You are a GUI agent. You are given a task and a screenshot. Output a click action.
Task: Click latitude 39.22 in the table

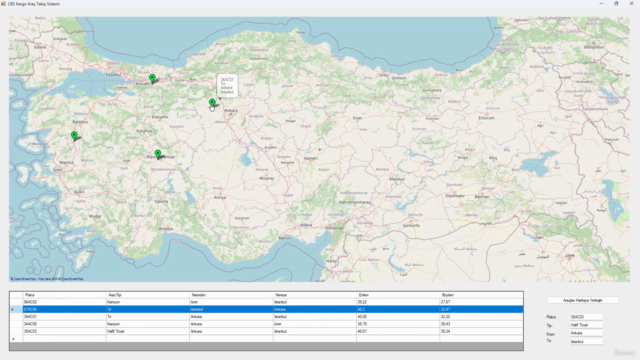(x=398, y=302)
